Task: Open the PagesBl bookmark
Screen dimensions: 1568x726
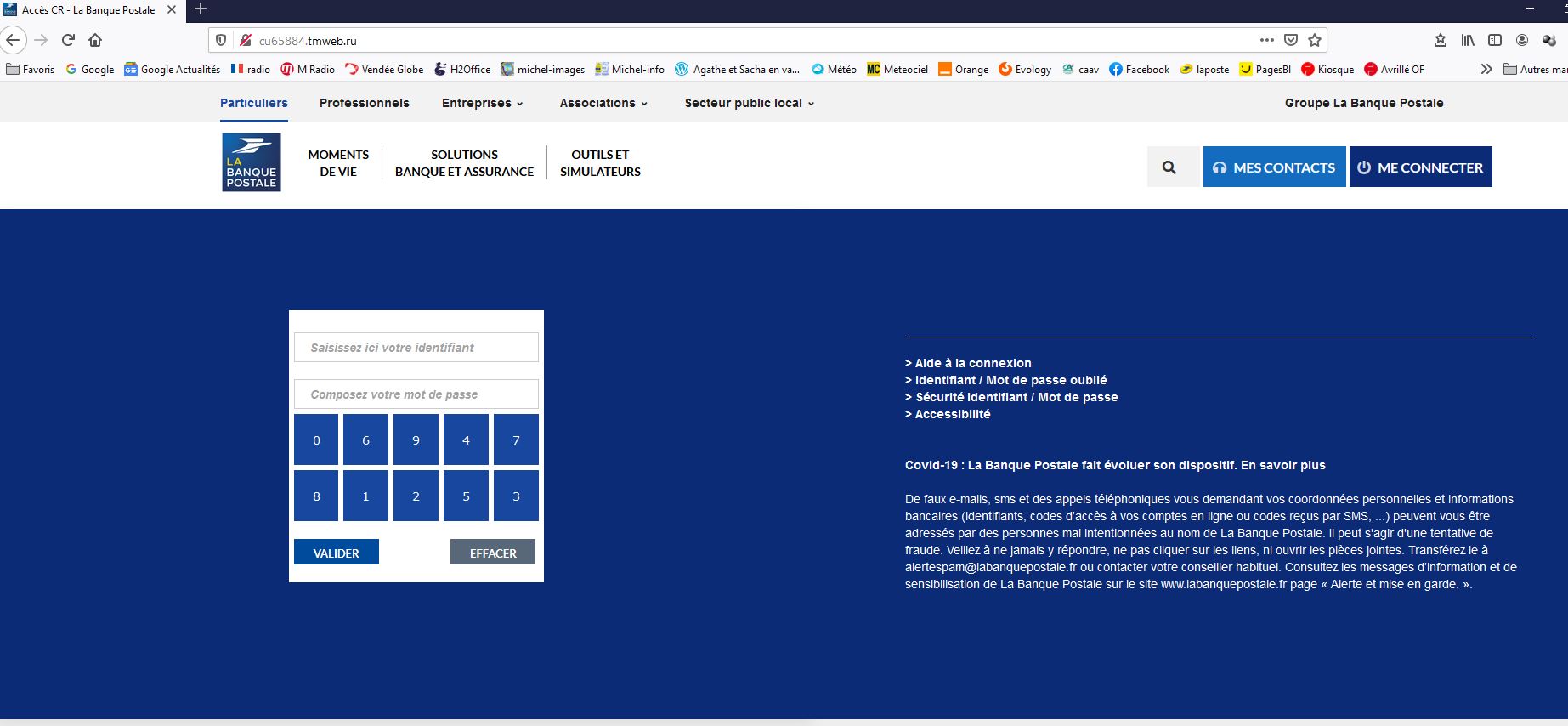Action: pyautogui.click(x=1265, y=69)
